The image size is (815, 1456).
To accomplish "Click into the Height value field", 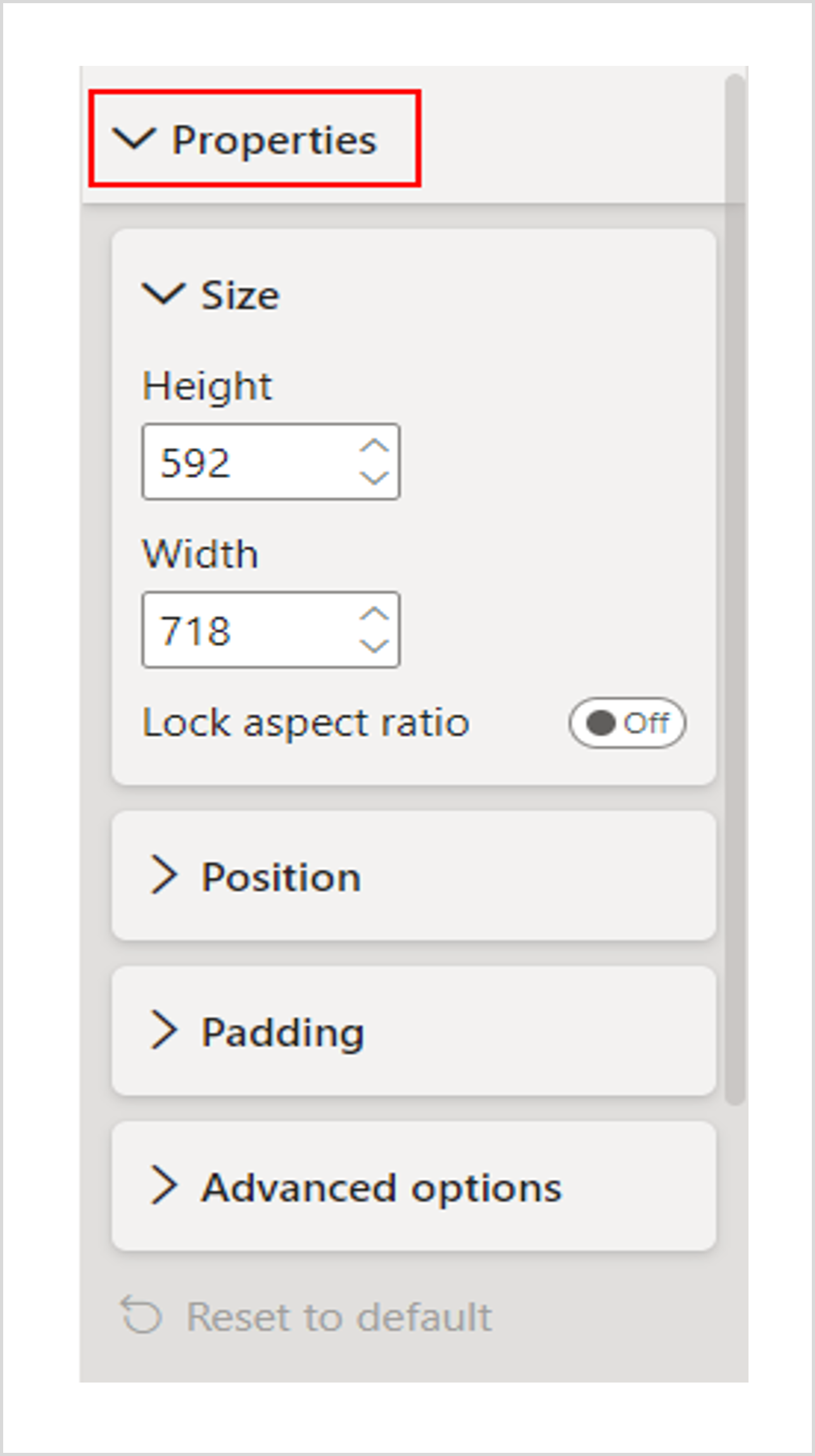I will point(247,462).
